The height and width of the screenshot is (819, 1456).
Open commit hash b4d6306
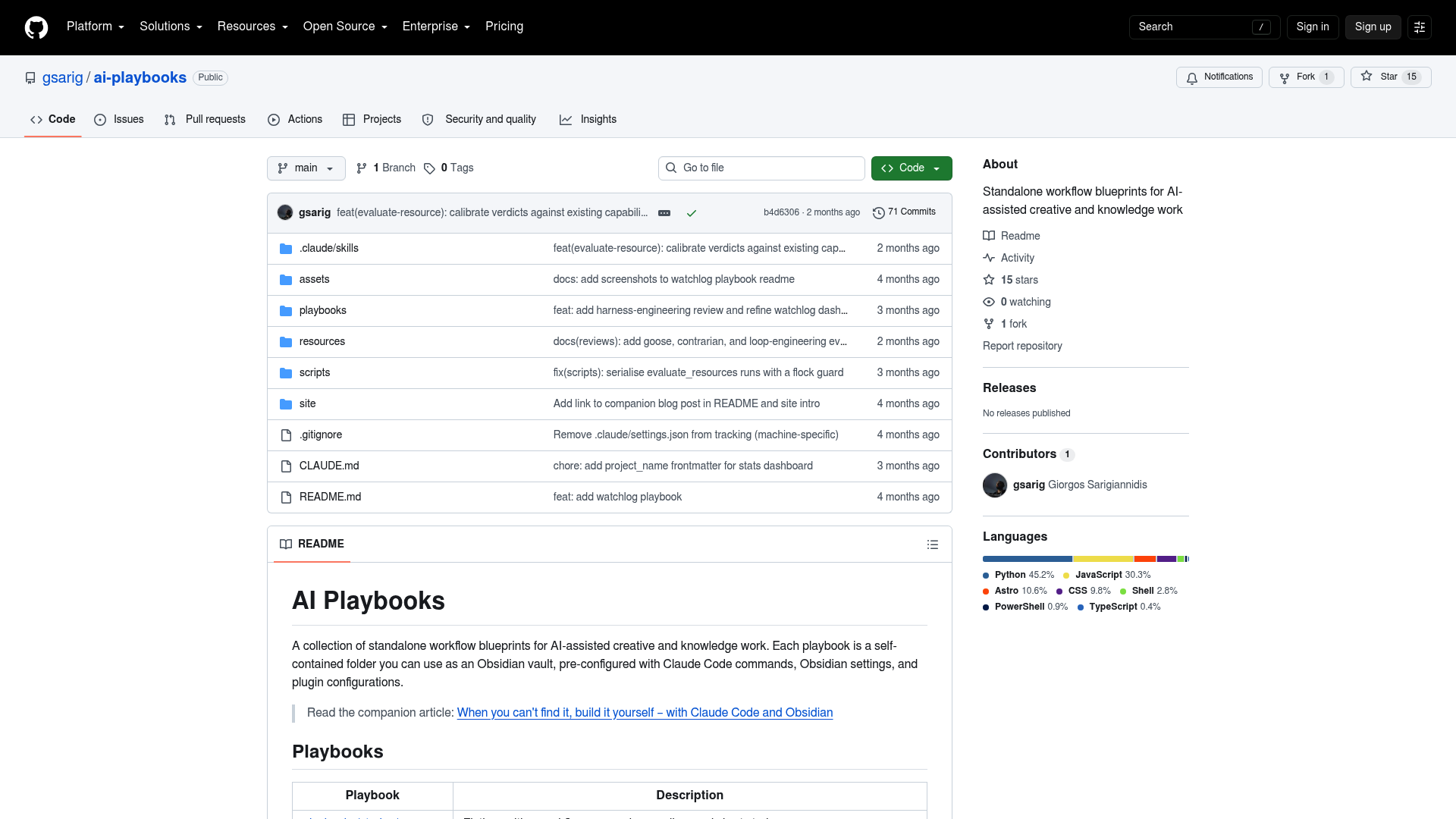pos(781,213)
